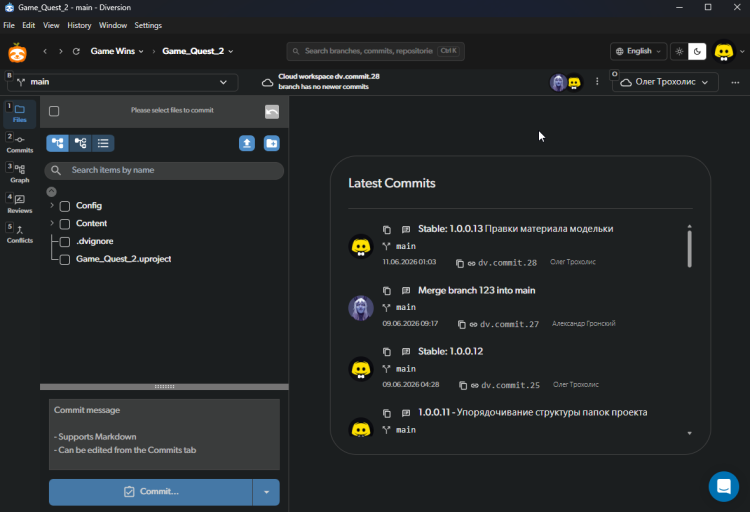
Task: Copy message of Stable 1.0.0.13 commit
Action: point(386,230)
